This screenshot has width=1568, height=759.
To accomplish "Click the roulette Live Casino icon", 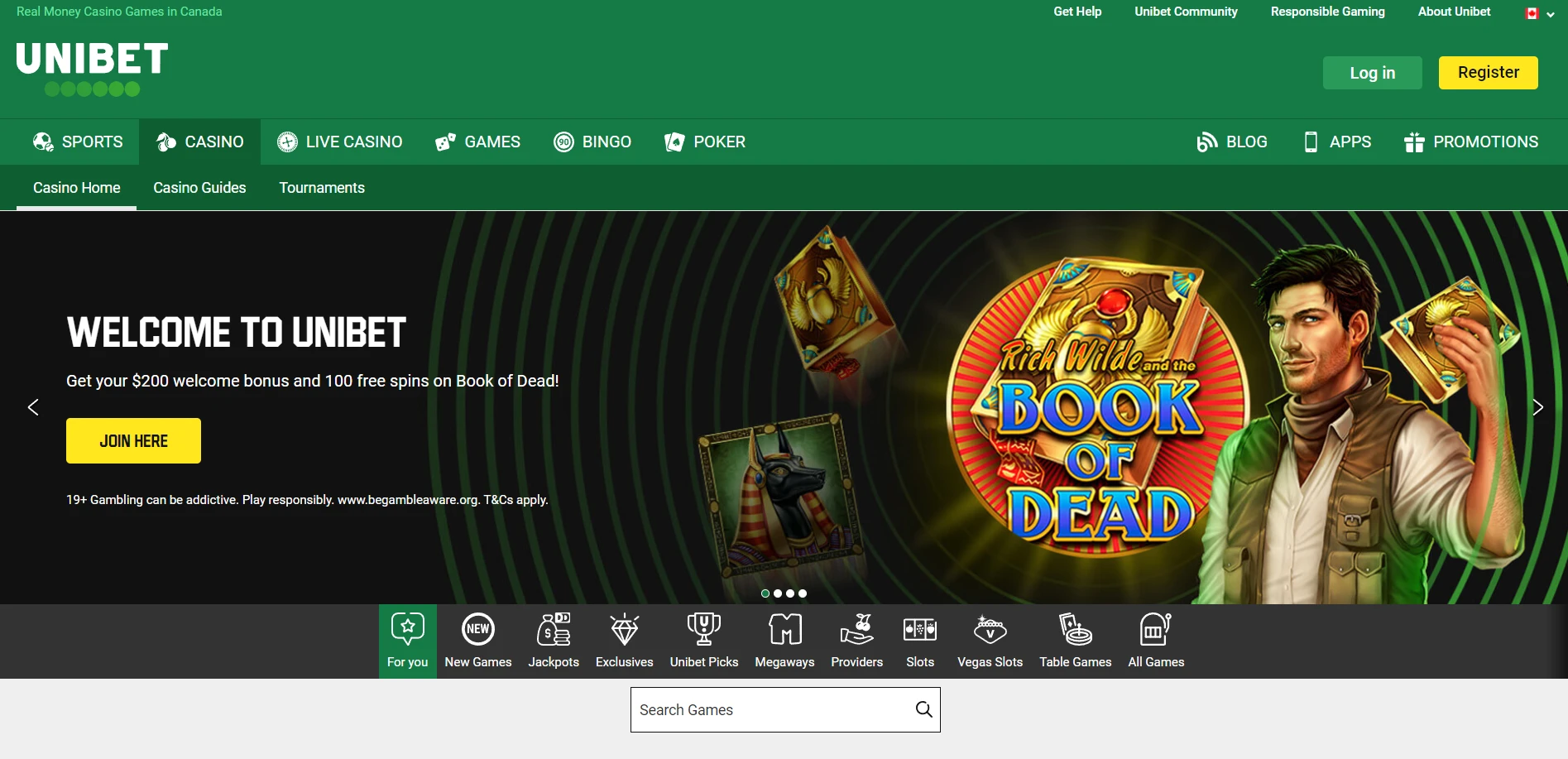I will pos(287,142).
